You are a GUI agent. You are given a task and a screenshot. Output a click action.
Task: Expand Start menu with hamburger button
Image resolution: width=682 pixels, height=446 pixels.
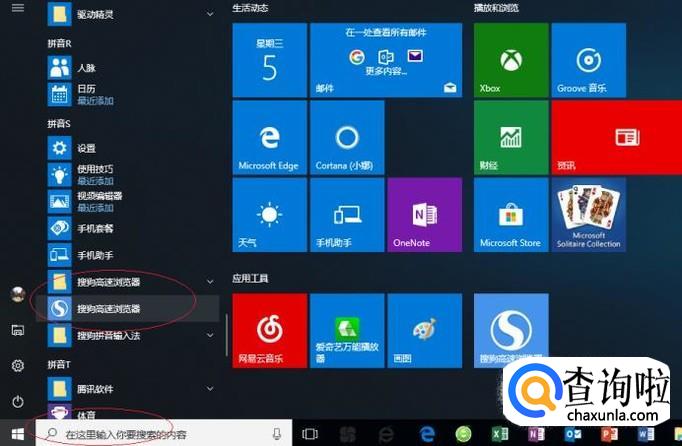pos(18,7)
